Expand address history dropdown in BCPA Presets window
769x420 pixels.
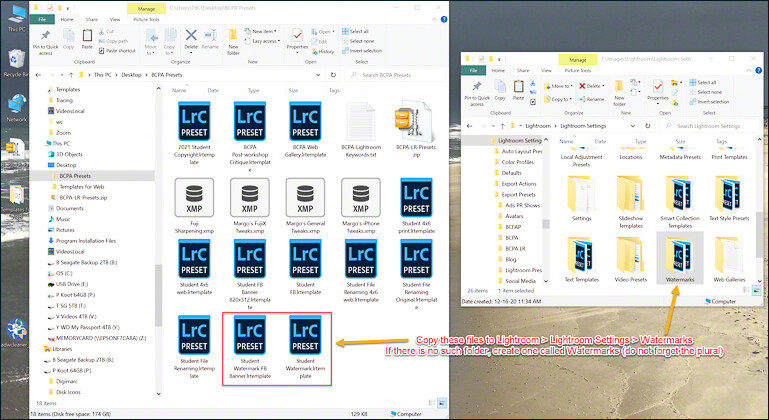coord(318,75)
